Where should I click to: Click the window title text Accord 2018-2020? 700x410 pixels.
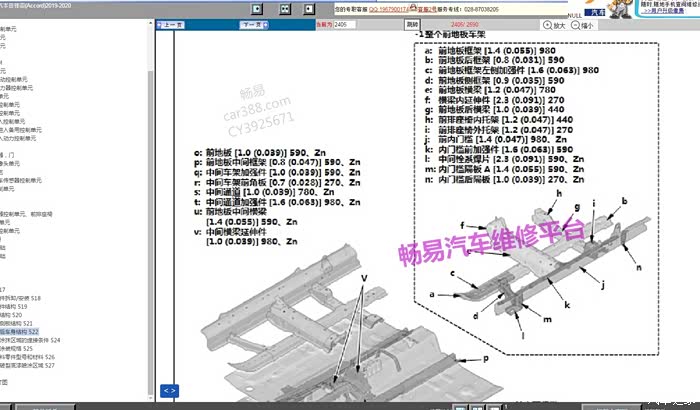click(35, 5)
